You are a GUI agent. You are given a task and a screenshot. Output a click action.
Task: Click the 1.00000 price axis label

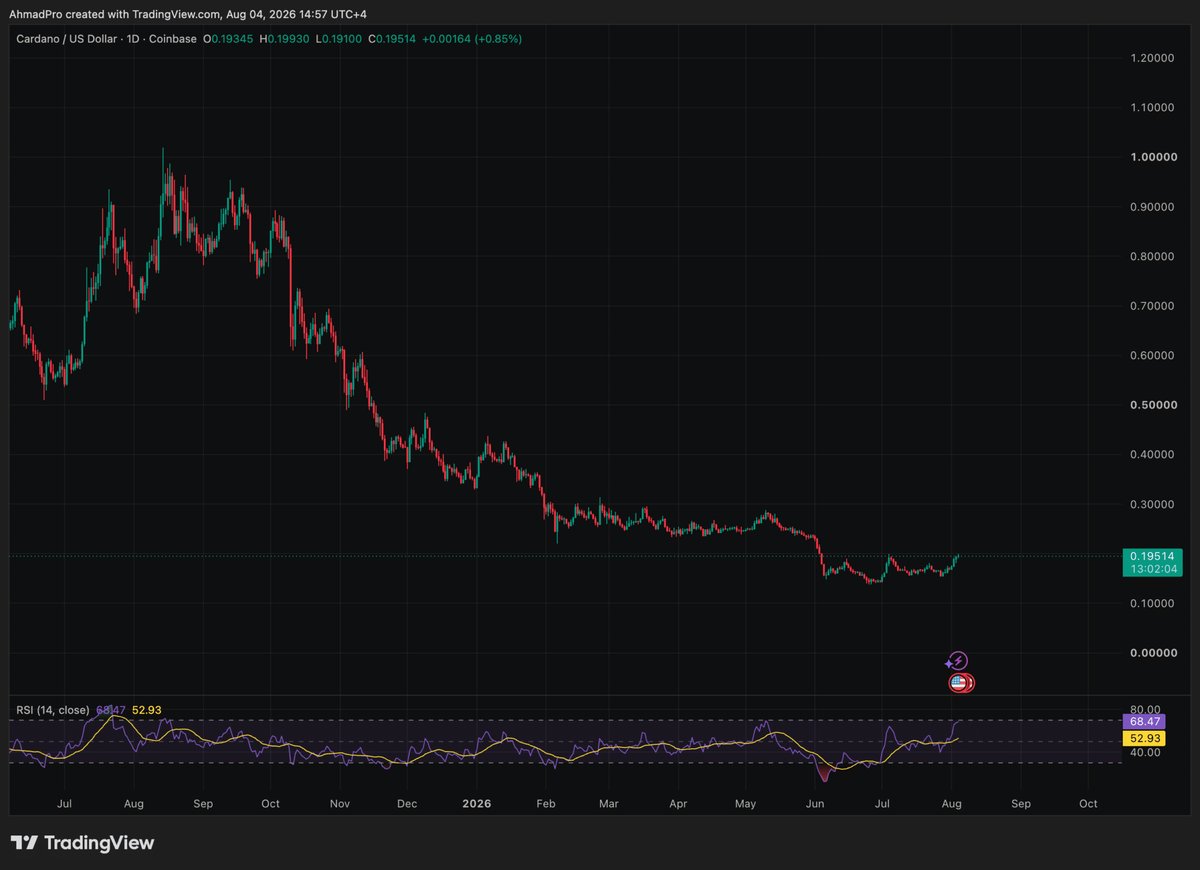click(1152, 157)
